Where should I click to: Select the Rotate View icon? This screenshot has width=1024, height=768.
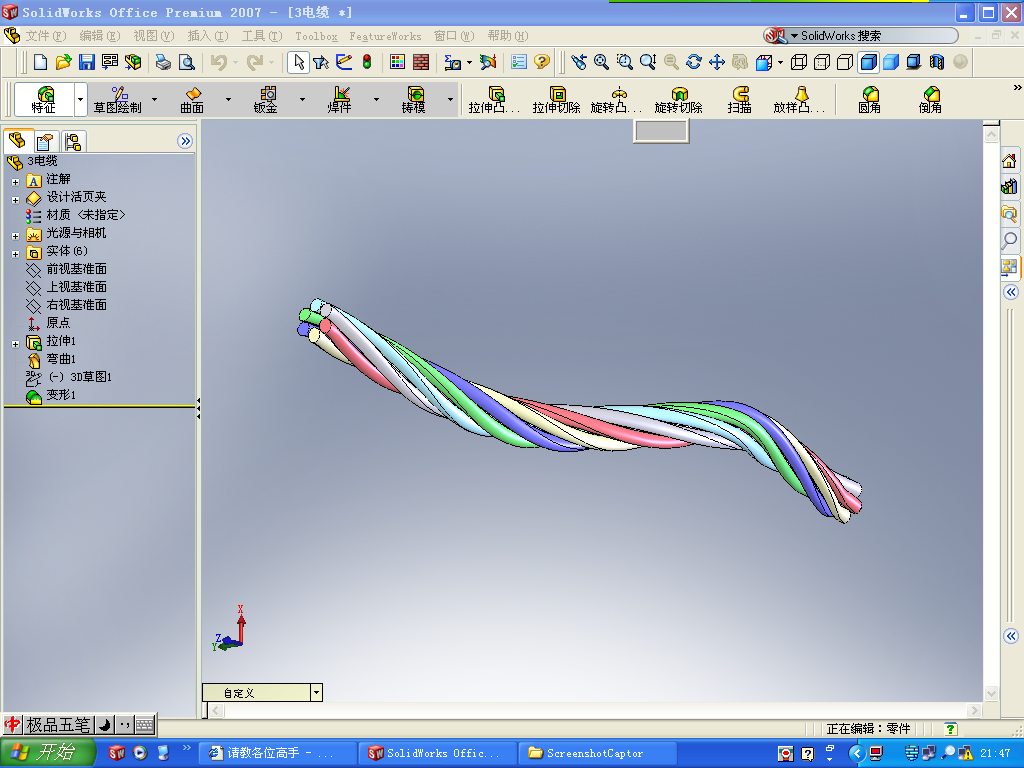tap(694, 62)
